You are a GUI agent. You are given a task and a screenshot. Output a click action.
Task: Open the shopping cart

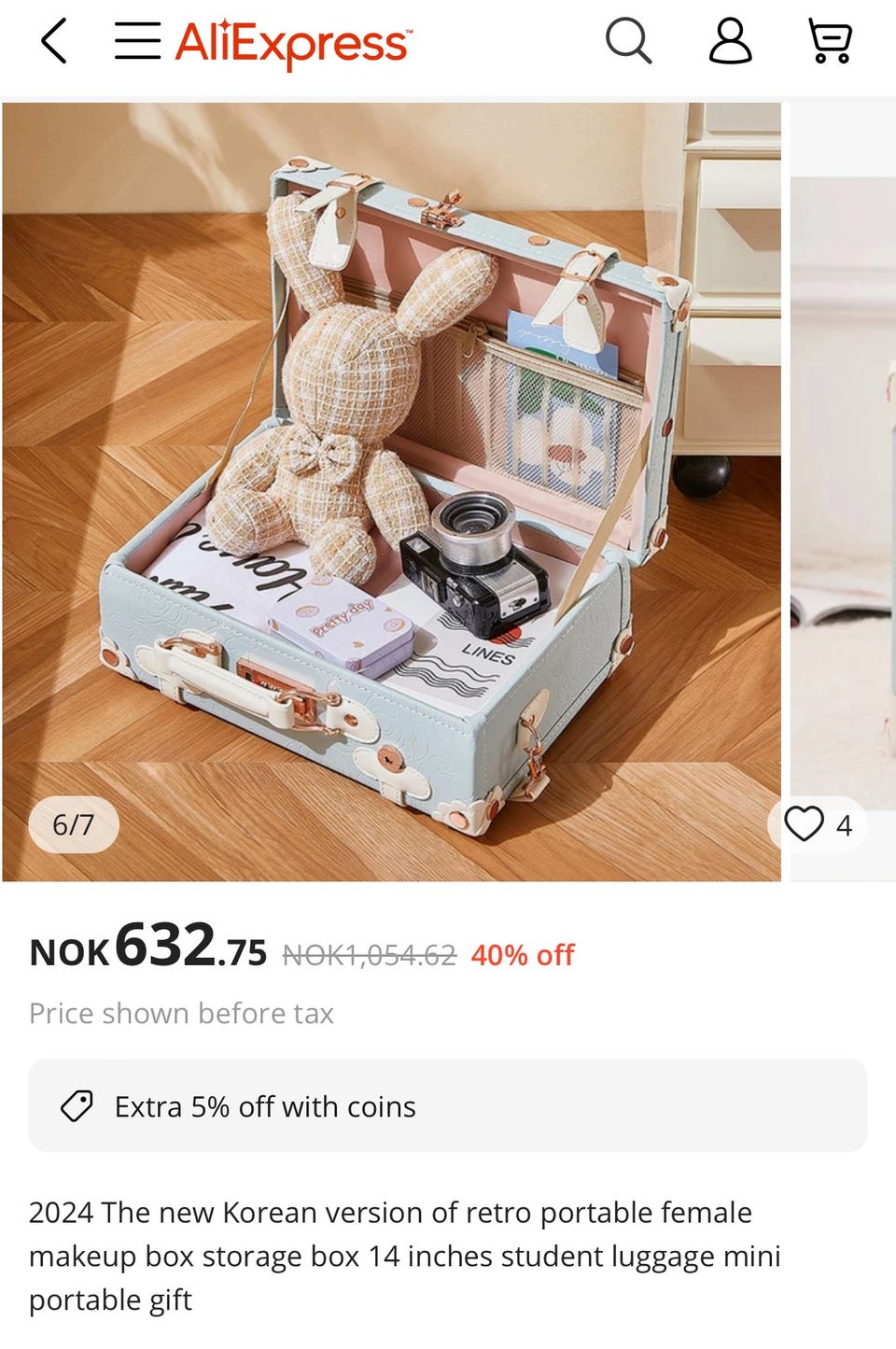pos(830,42)
